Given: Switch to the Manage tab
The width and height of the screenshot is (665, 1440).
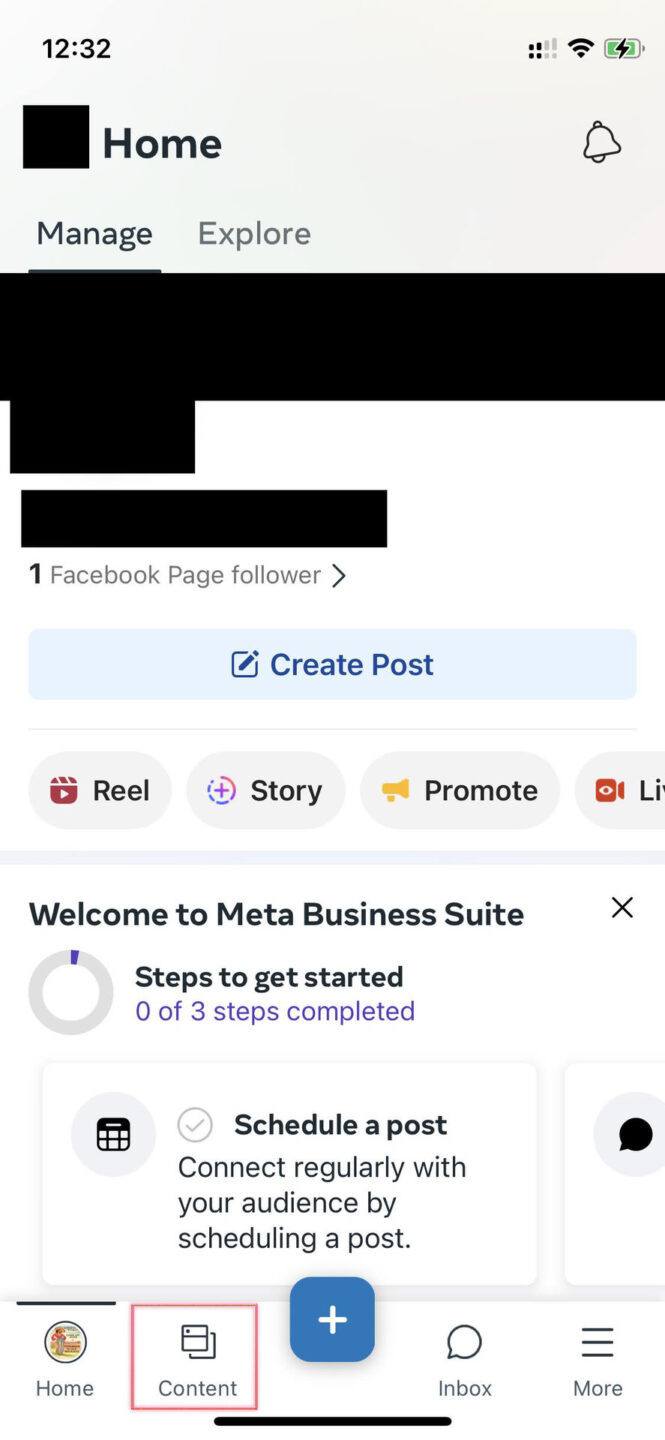Looking at the screenshot, I should pos(93,233).
